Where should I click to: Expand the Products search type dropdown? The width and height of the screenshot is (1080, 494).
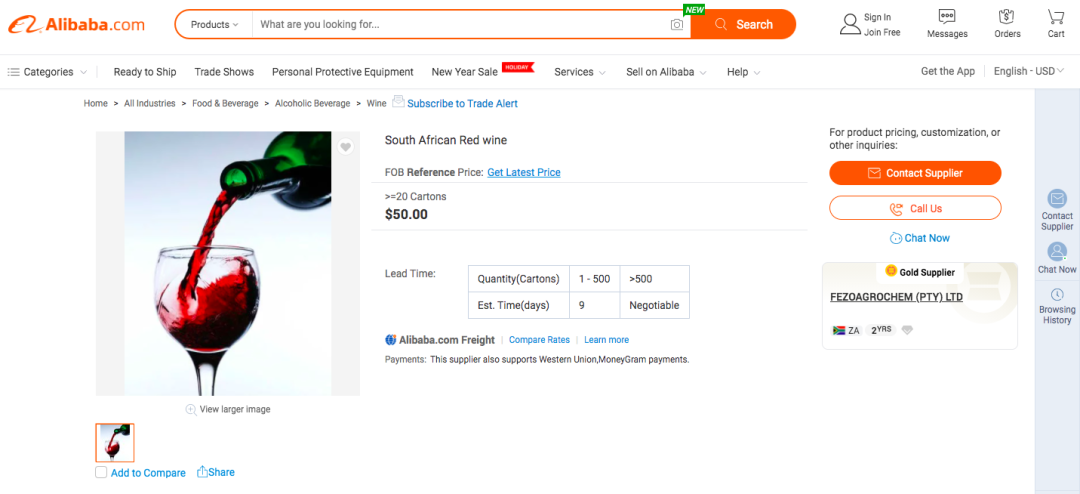tap(214, 24)
